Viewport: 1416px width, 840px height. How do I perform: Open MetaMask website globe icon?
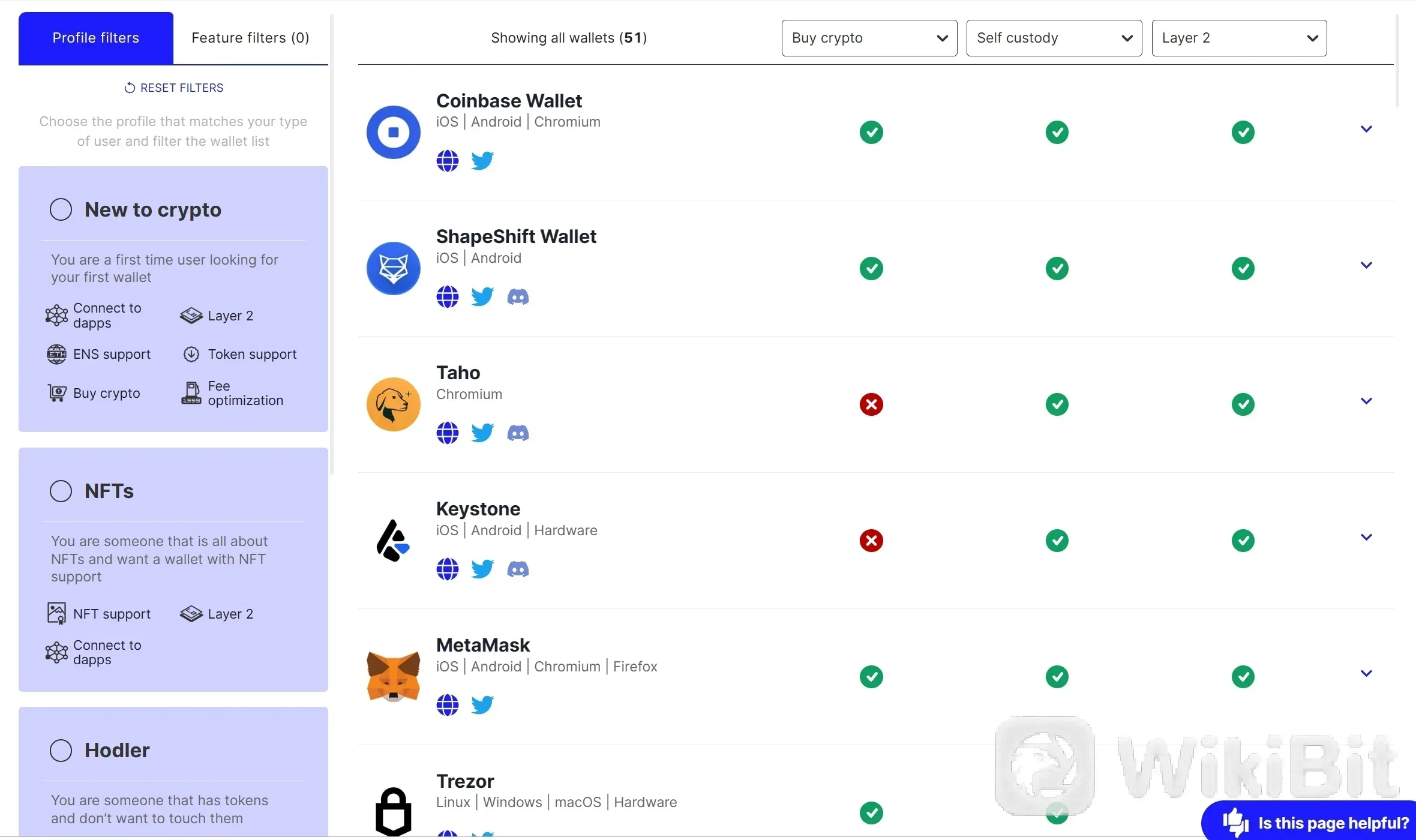(447, 706)
